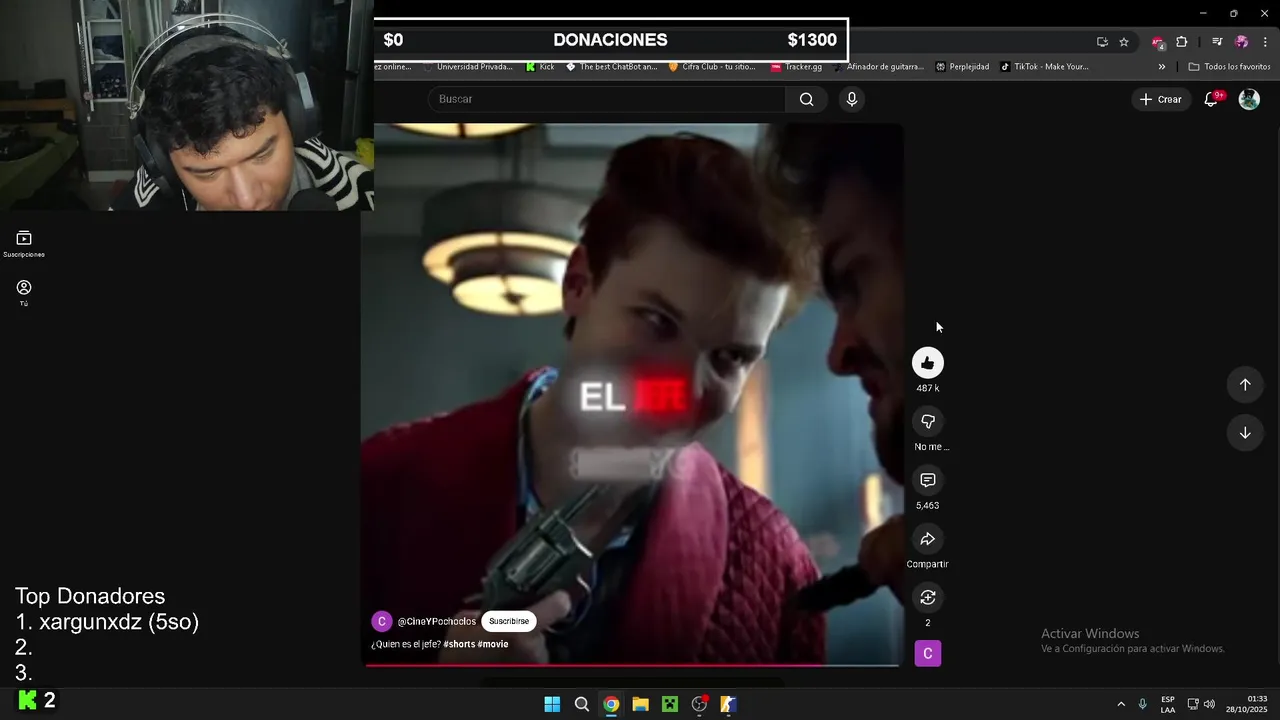Open File Explorer from the taskbar
Viewport: 1280px width, 720px height.
tap(640, 704)
